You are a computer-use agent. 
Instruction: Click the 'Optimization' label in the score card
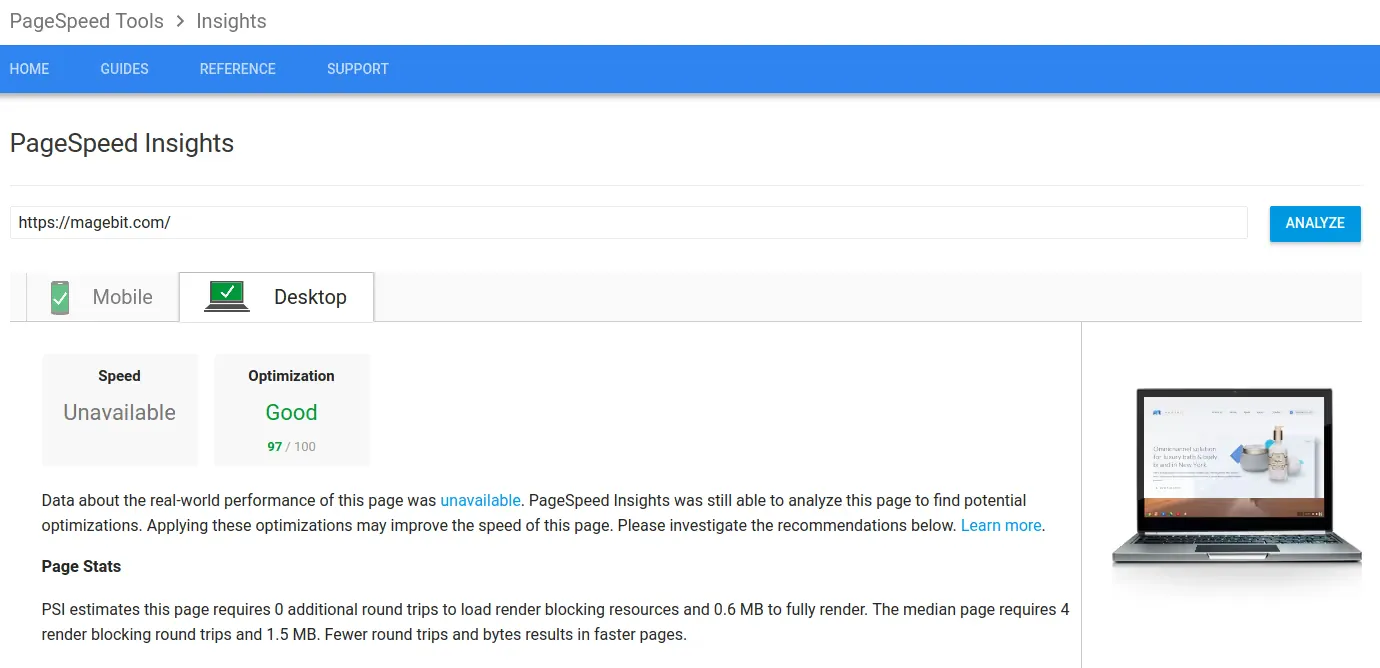pos(292,376)
